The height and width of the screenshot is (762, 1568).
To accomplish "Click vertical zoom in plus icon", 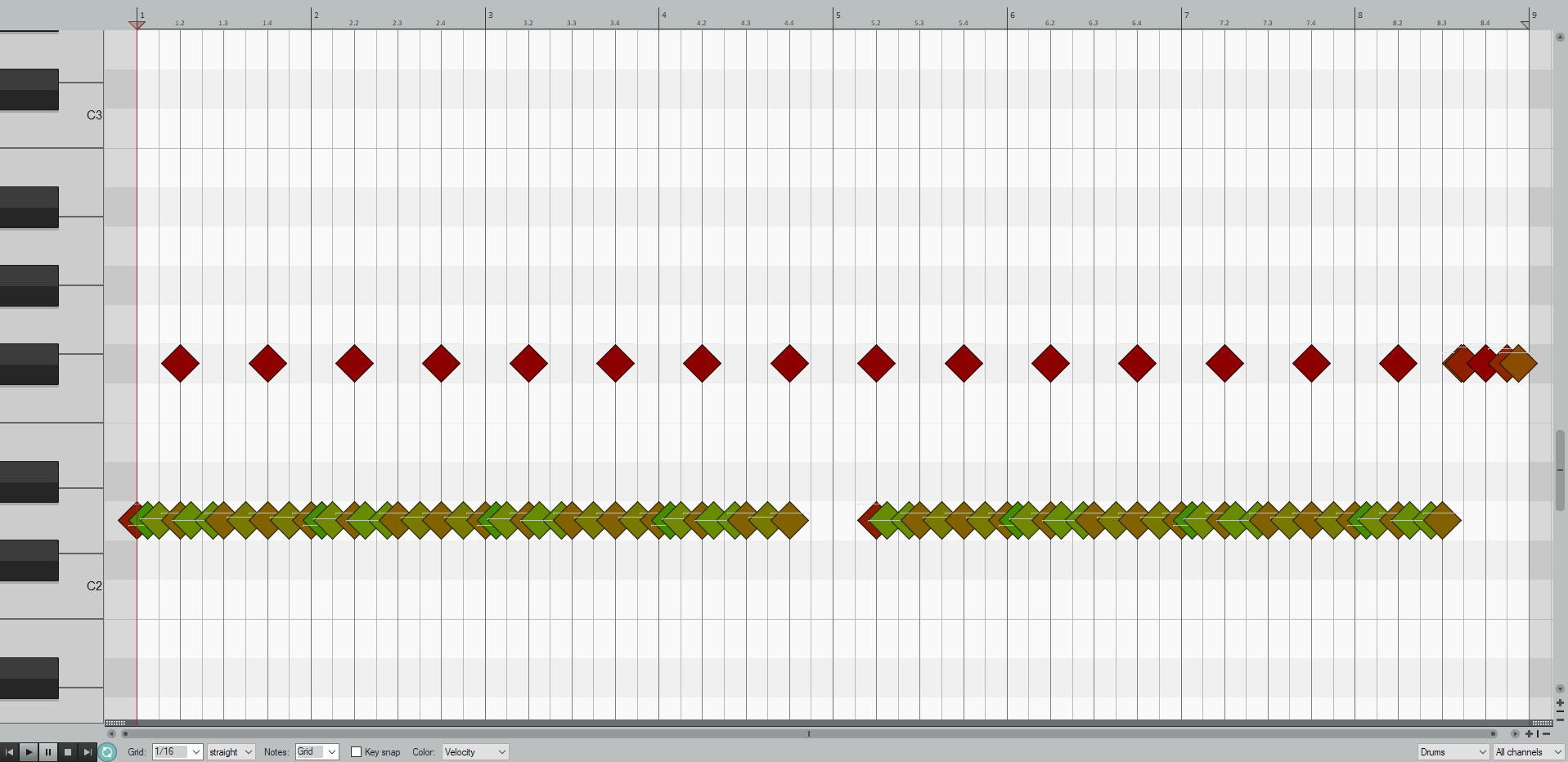I will (x=1560, y=702).
